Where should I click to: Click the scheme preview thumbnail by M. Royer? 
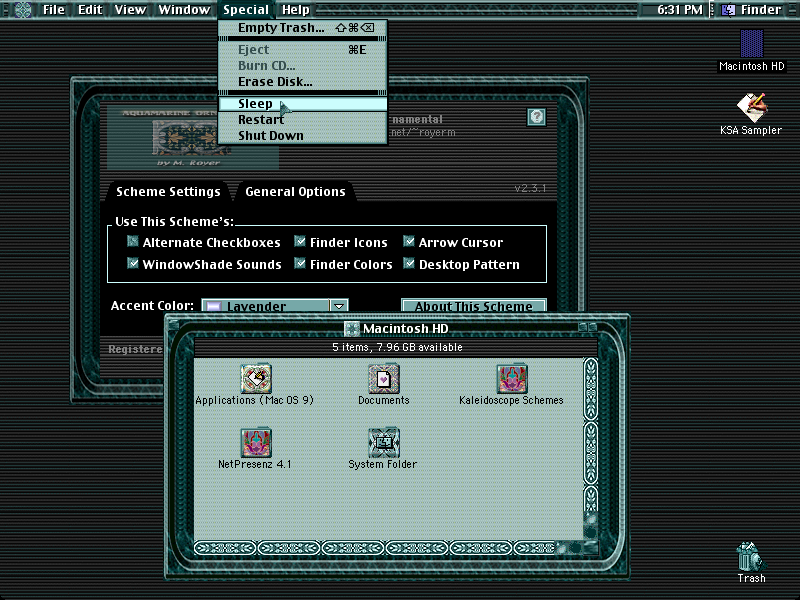point(193,137)
